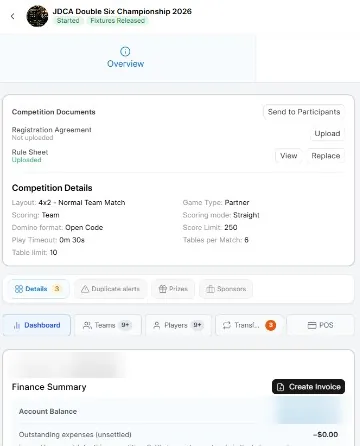Switch to the Details tab
This screenshot has height=446, width=360.
(39, 289)
